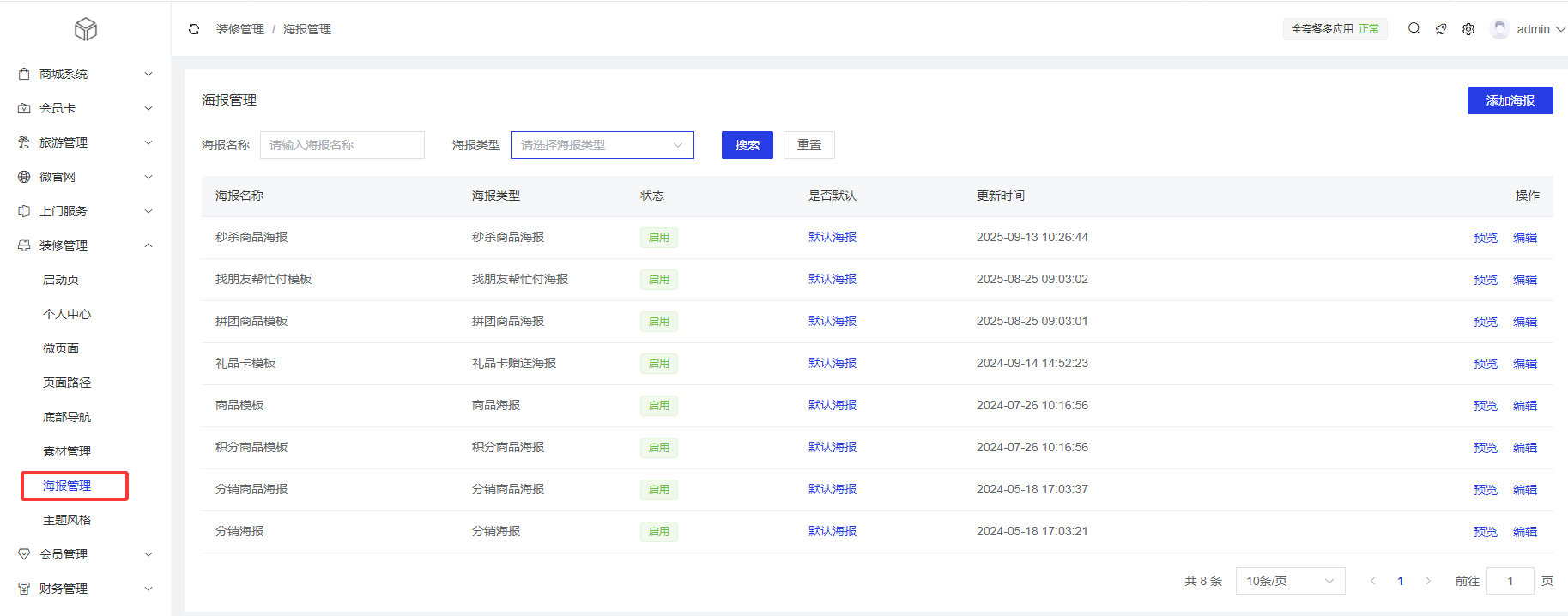Image resolution: width=1568 pixels, height=616 pixels.
Task: Focus the 海报名称 input field
Action: click(342, 145)
